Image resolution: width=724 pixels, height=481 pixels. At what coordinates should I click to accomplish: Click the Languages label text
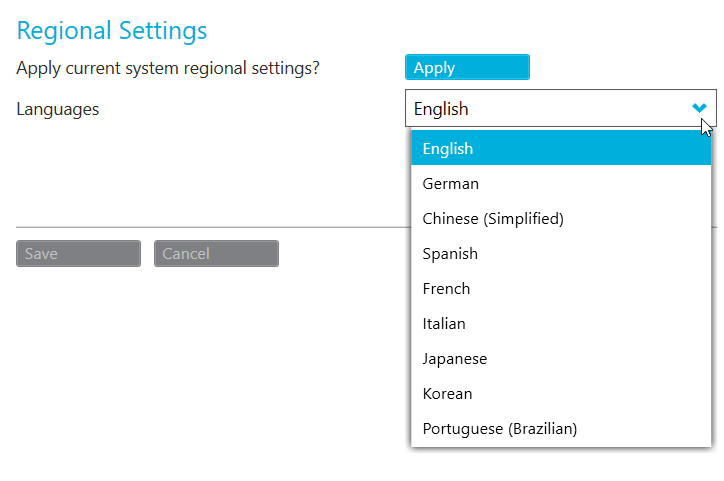(58, 109)
